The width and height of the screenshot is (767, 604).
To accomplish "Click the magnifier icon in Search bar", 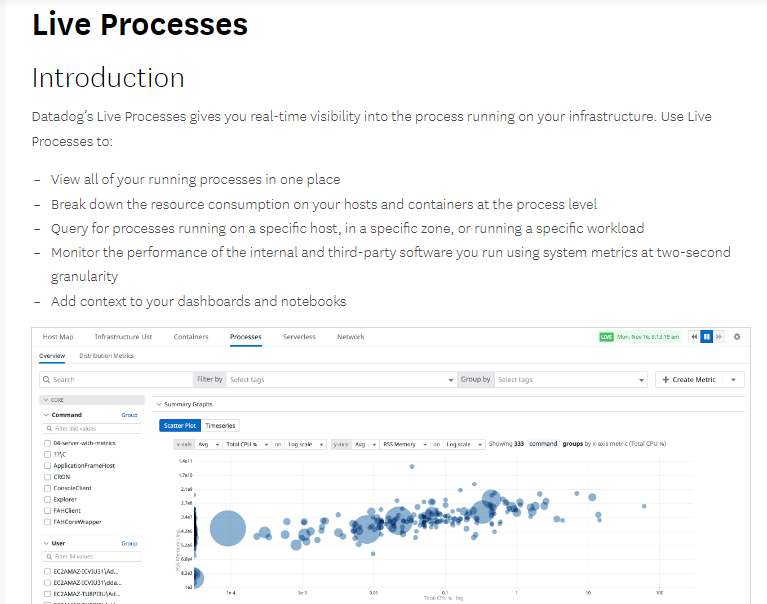I will click(x=46, y=380).
